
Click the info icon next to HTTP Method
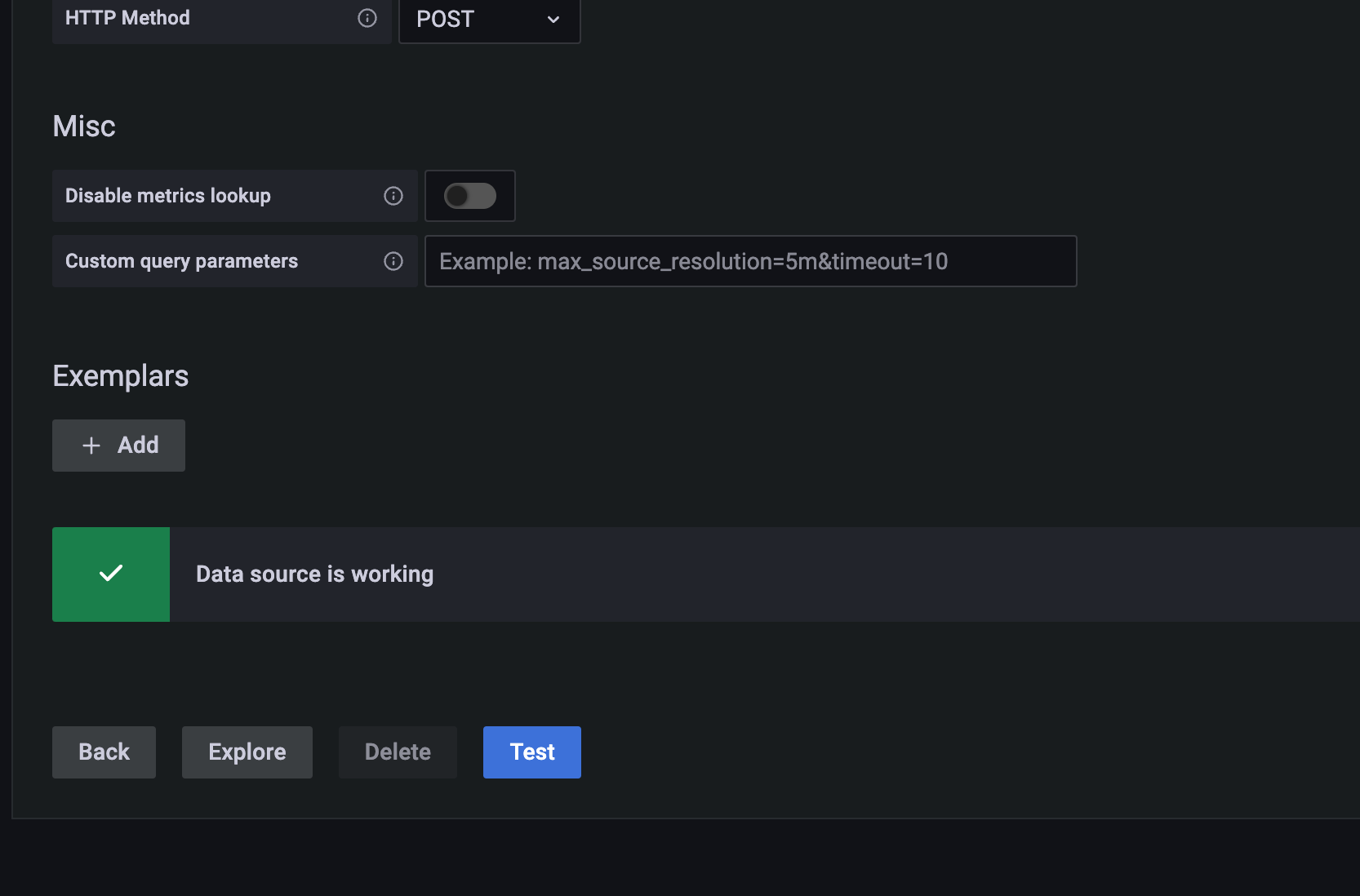pyautogui.click(x=367, y=18)
